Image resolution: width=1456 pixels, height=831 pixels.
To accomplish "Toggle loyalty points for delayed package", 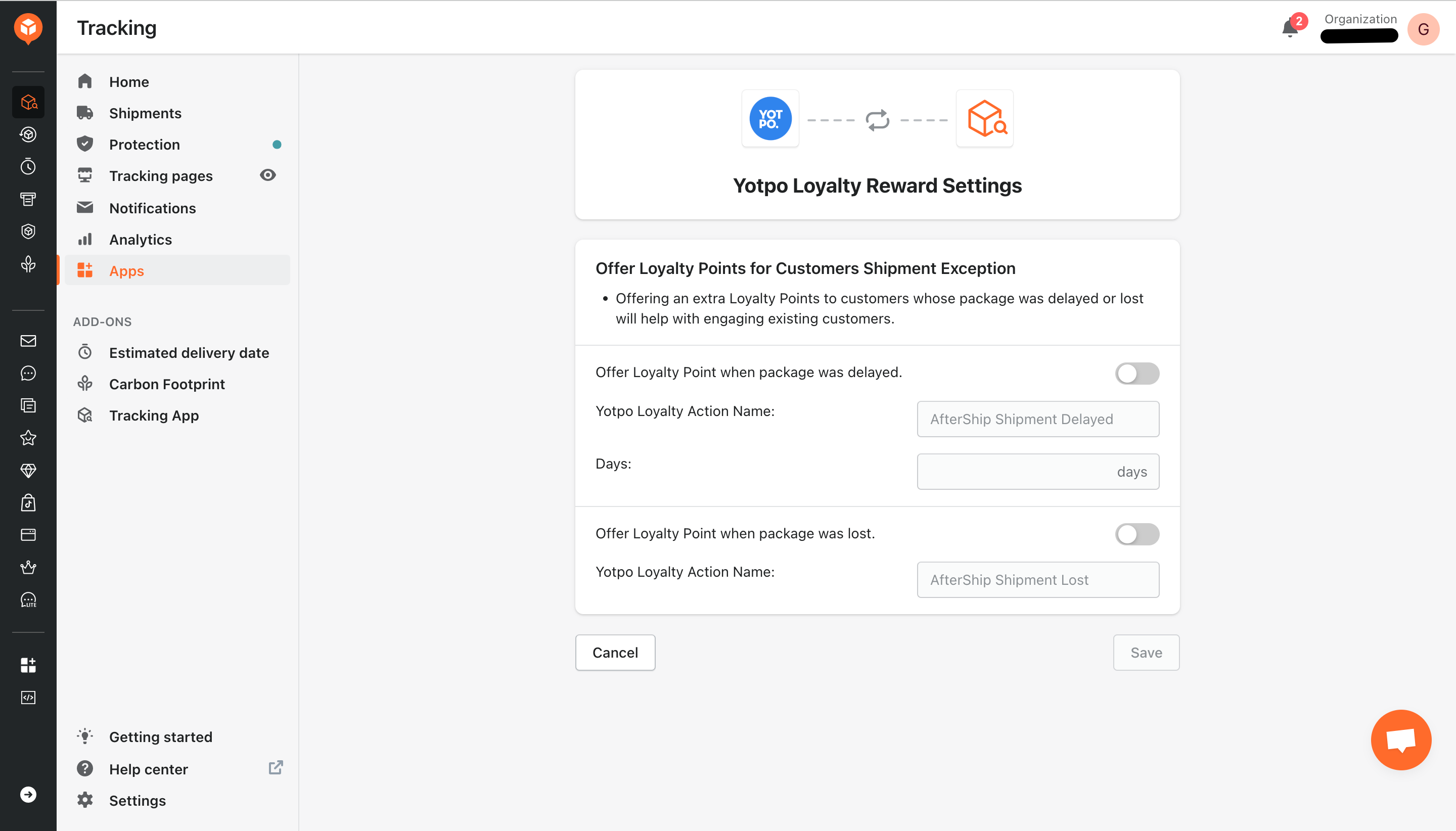I will pos(1137,374).
